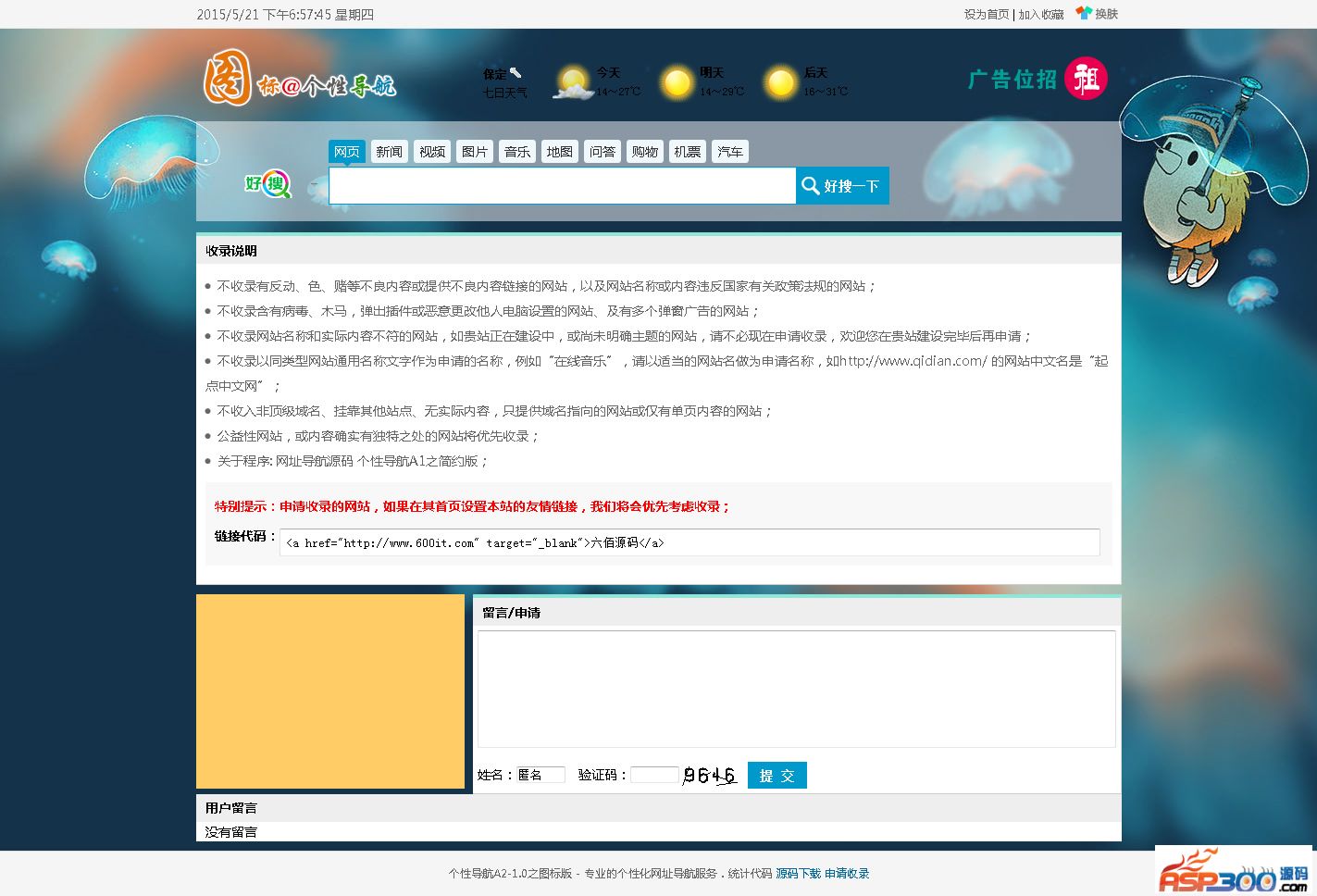The image size is (1317, 896).
Task: Choose the 图片 search tab
Action: (x=475, y=152)
